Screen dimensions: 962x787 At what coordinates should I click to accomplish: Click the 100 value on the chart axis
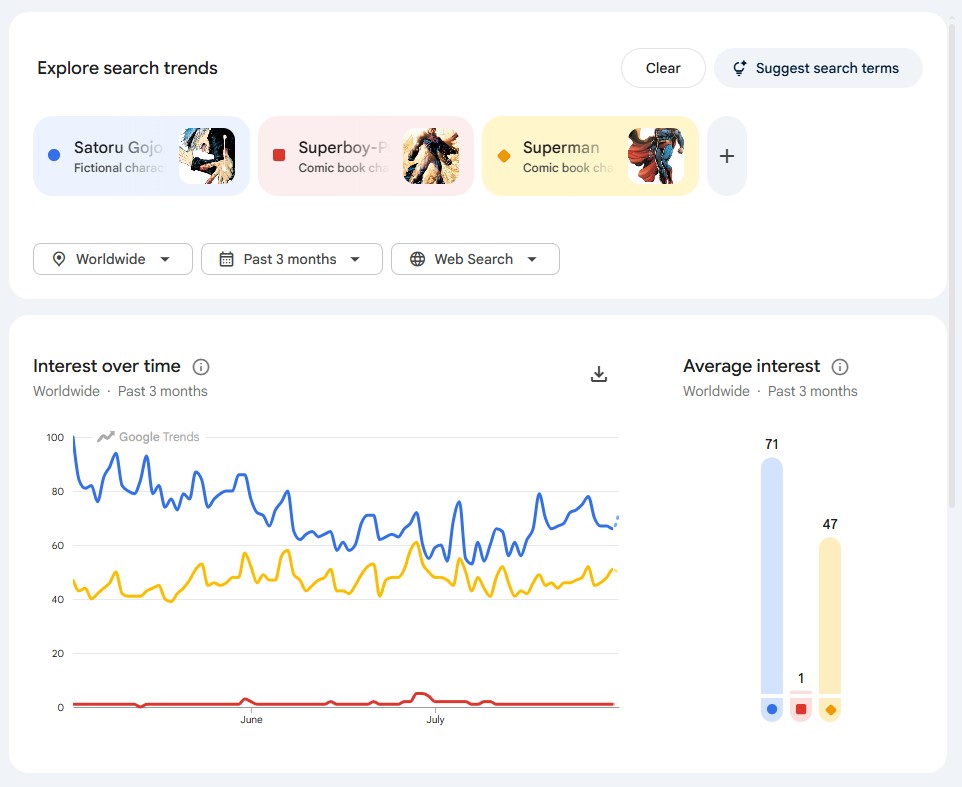pos(55,437)
